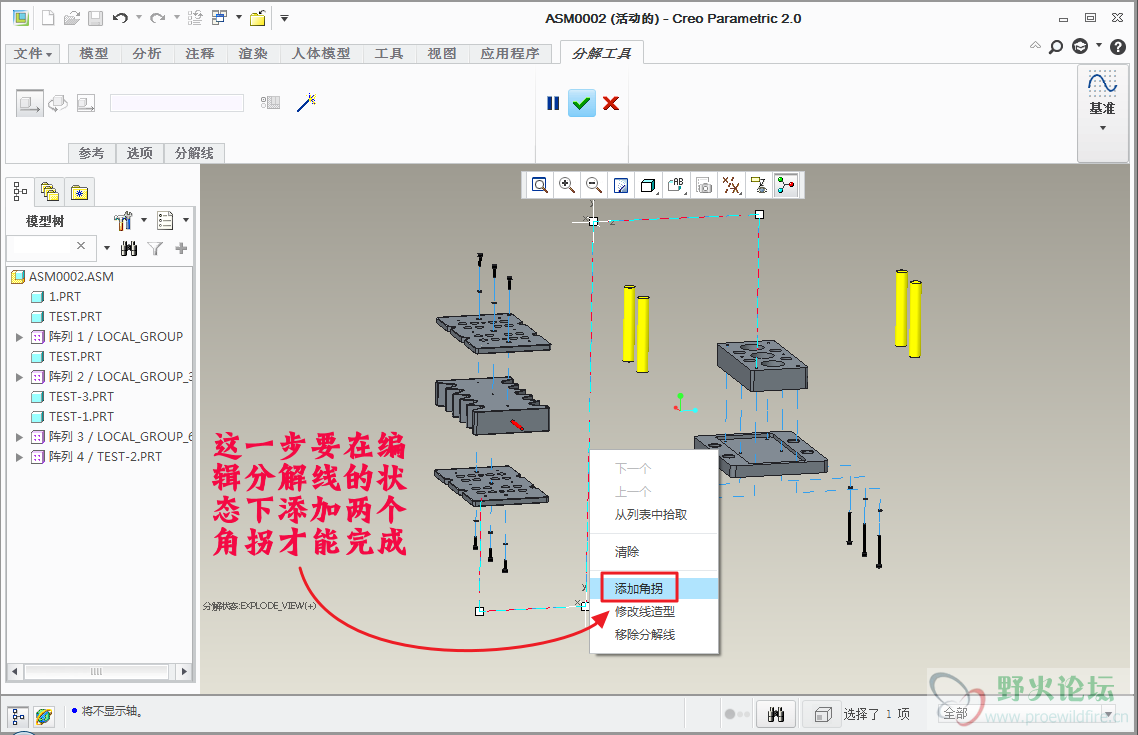Screen dimensions: 1138x735
Task: Toggle the Datum display filters icon
Action: coord(732,186)
